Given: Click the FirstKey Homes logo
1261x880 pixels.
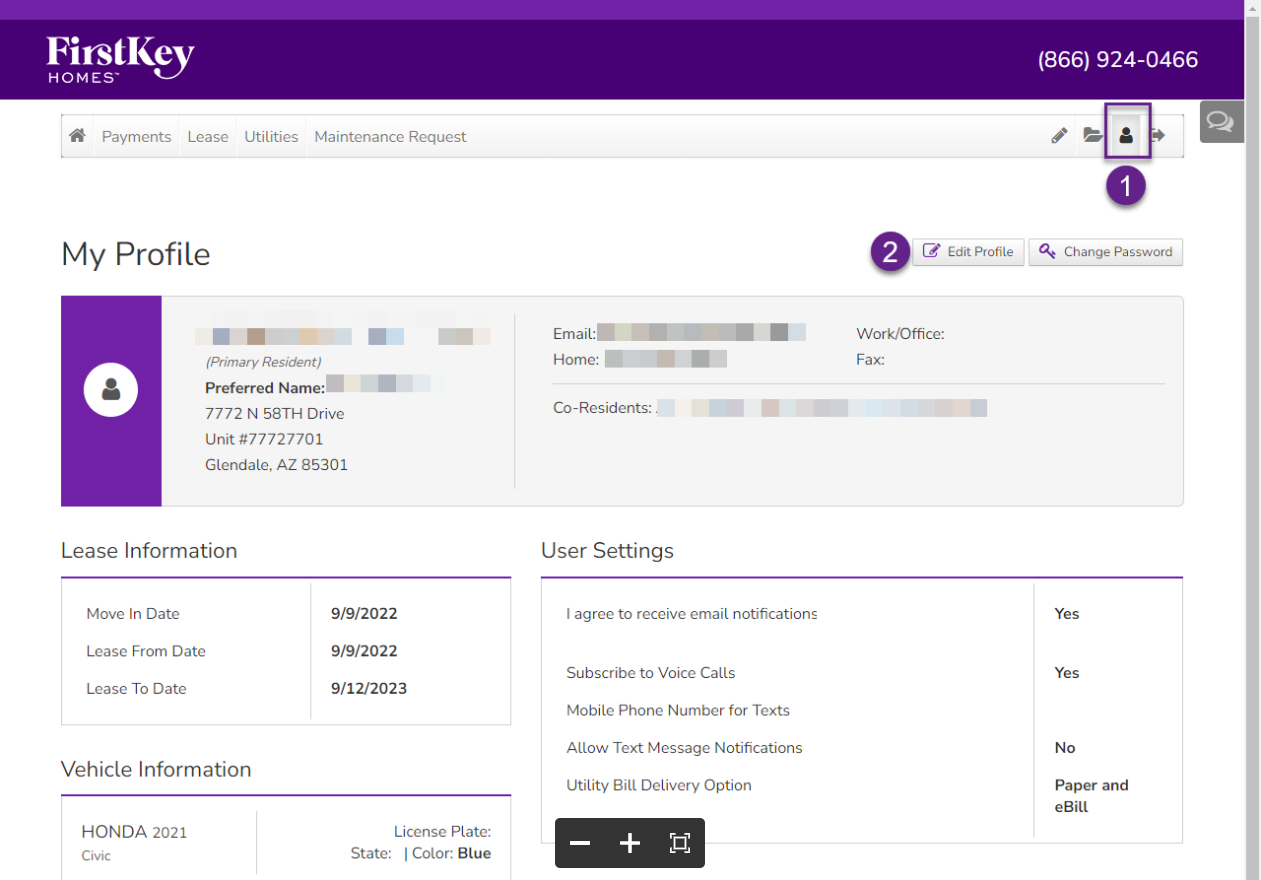Looking at the screenshot, I should coord(120,59).
